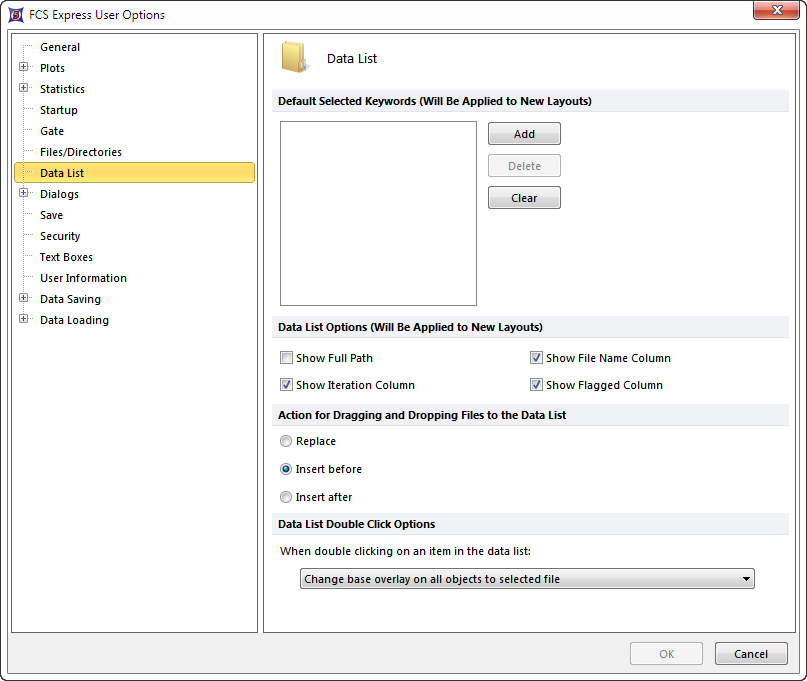Go to the Security settings
The width and height of the screenshot is (807, 681).
60,236
